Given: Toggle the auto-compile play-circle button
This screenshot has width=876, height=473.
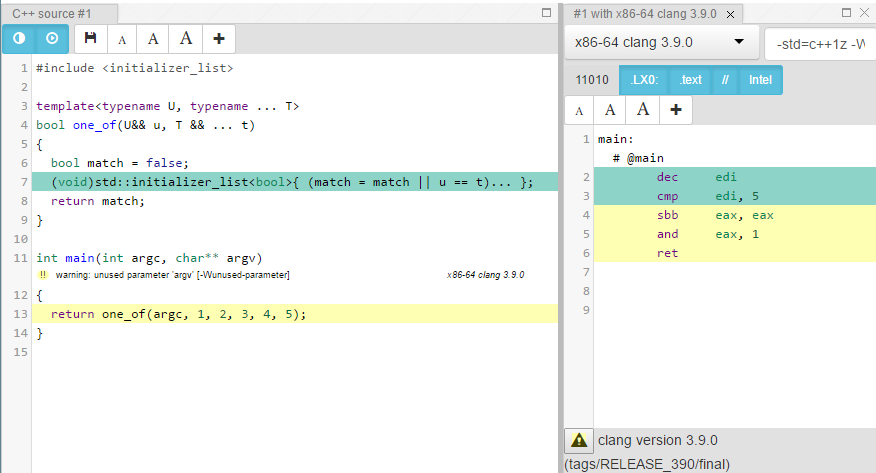Looking at the screenshot, I should (x=52, y=39).
